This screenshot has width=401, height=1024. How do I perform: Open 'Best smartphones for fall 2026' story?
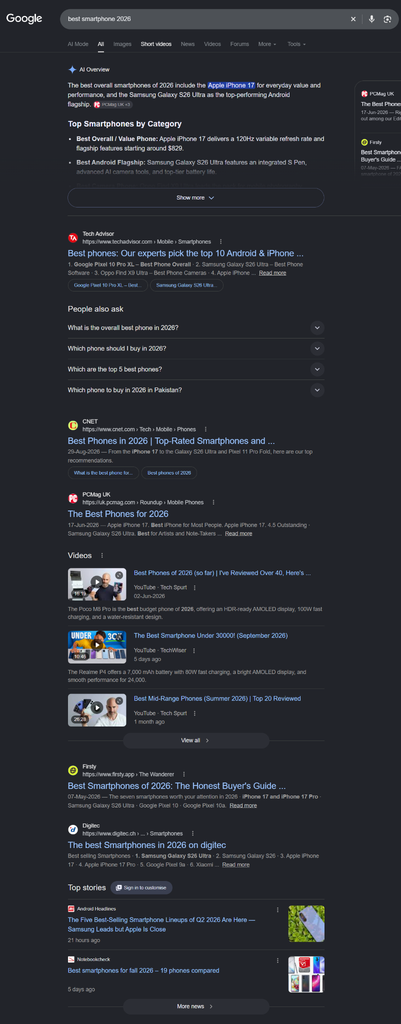pyautogui.click(x=144, y=970)
